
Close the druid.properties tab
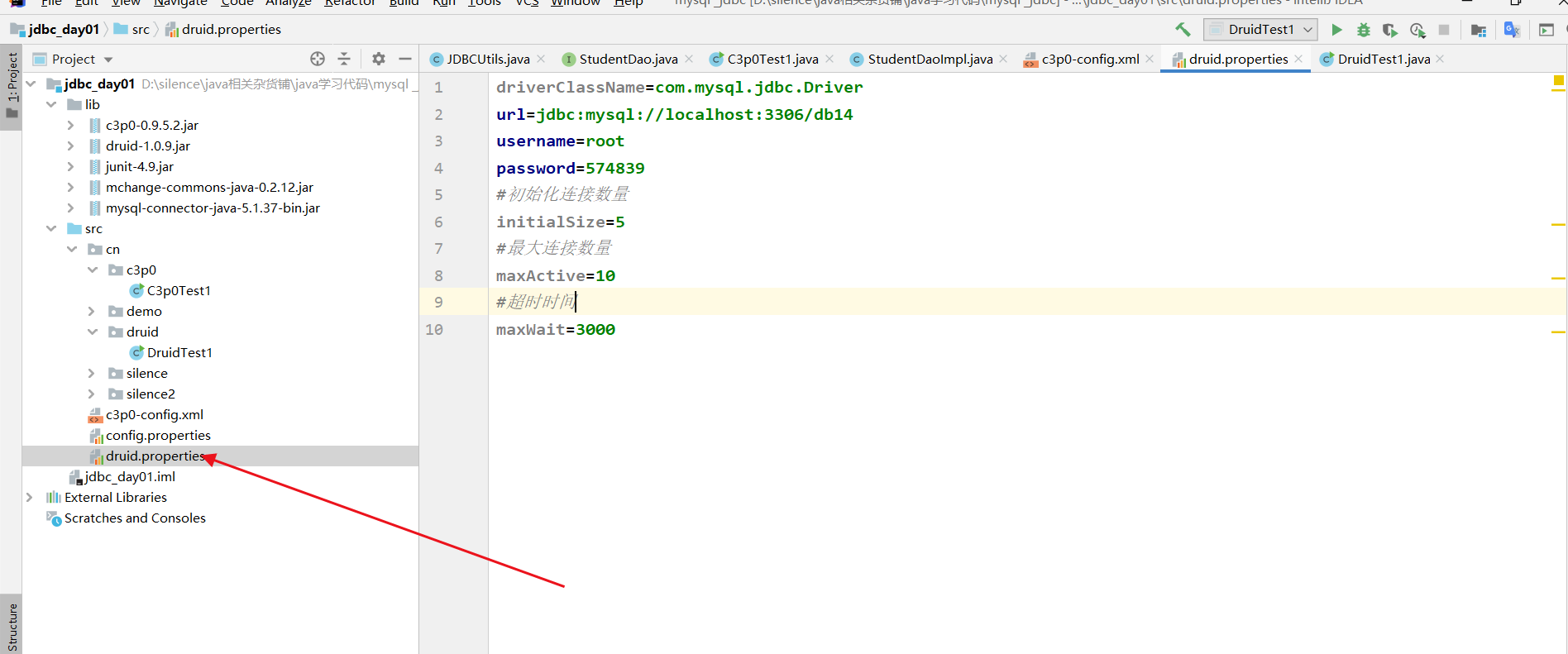click(1298, 59)
